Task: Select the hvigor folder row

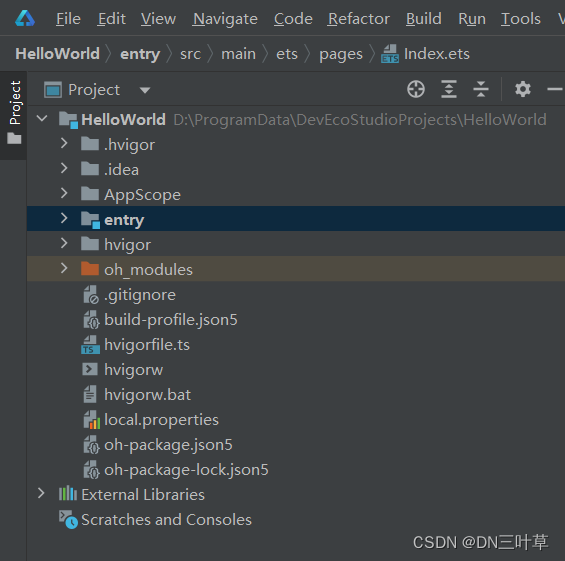Action: pyautogui.click(x=295, y=244)
